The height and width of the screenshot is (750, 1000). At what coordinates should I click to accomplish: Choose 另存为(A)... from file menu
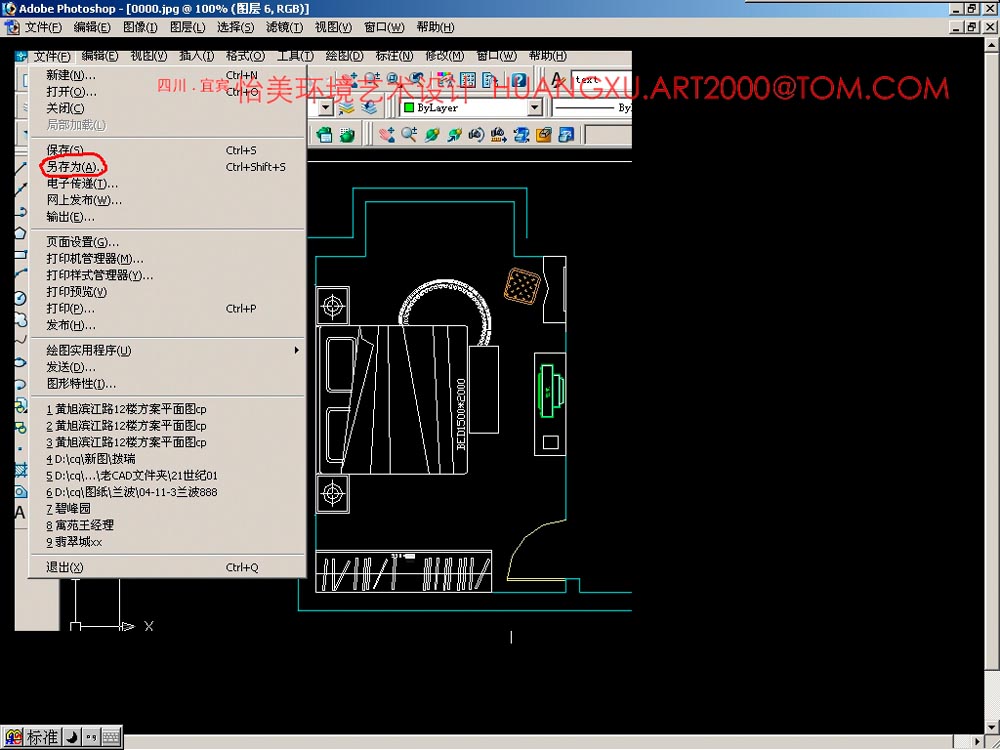167,167
